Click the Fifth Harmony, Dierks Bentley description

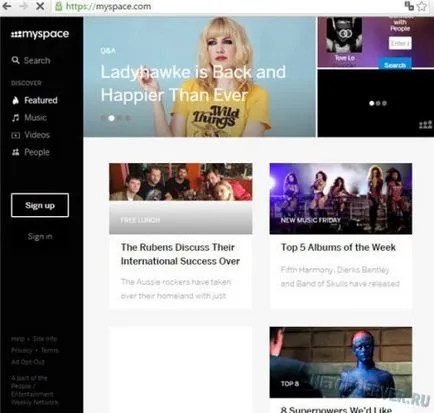pyautogui.click(x=340, y=277)
